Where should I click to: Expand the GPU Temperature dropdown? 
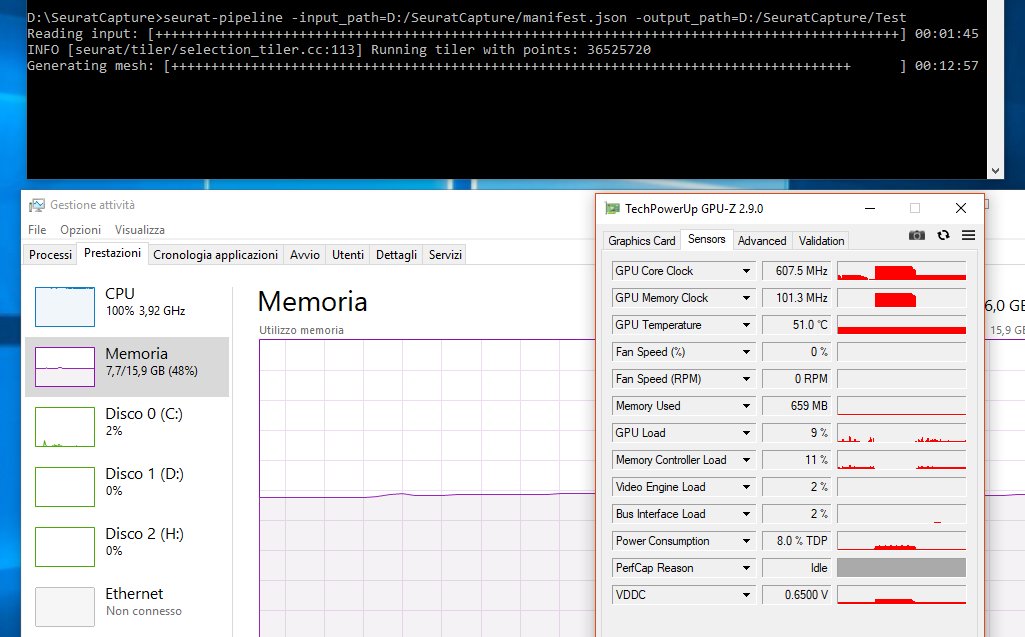coord(746,325)
